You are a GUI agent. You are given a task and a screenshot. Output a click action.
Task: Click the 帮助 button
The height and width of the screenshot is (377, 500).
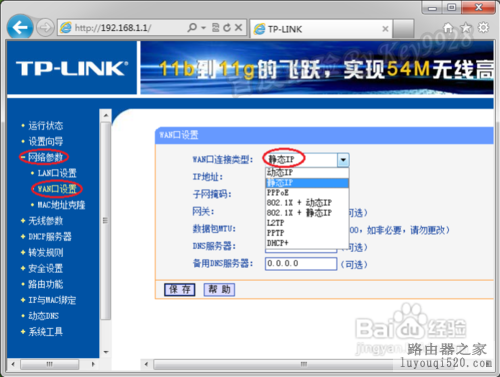(x=219, y=289)
